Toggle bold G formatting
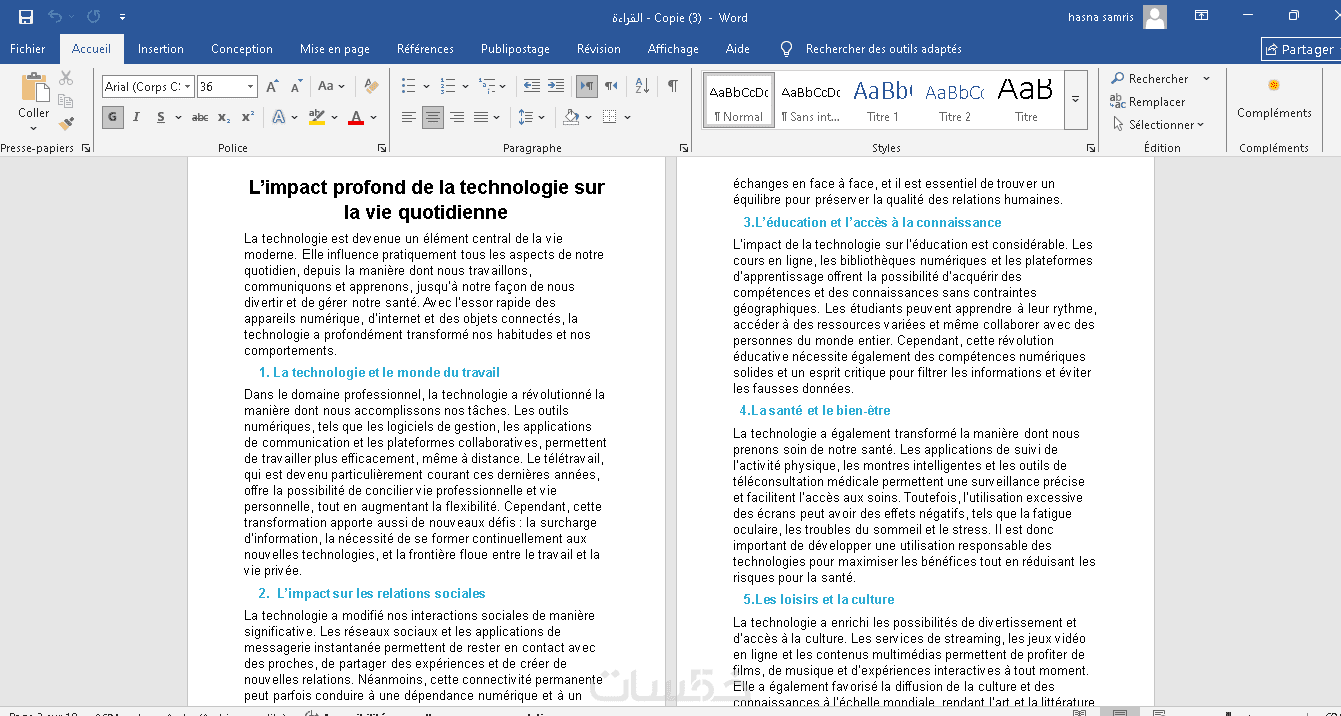1341x716 pixels. 113,117
